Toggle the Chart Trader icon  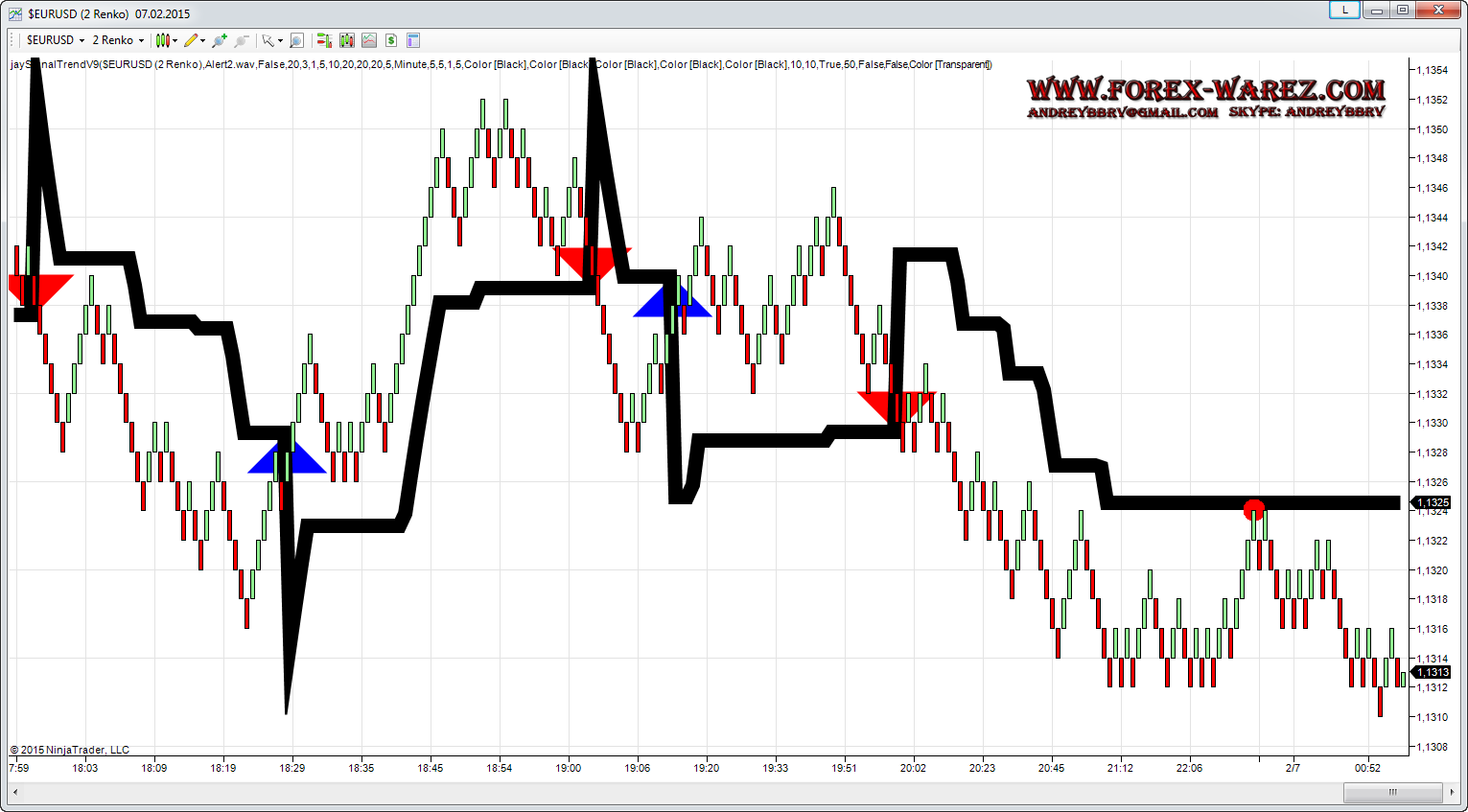pyautogui.click(x=324, y=40)
